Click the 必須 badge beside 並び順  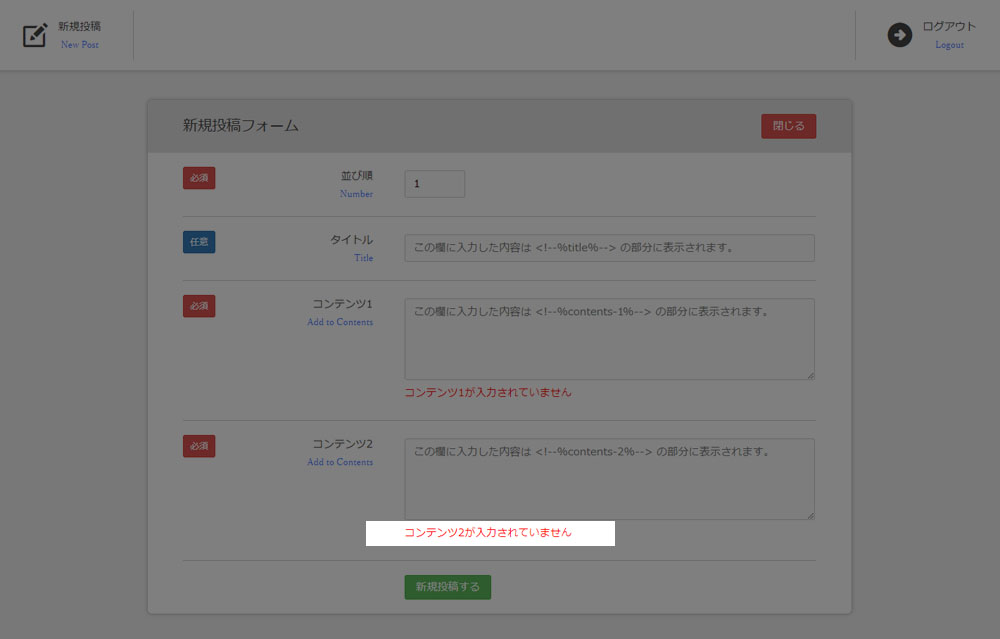pyautogui.click(x=199, y=178)
